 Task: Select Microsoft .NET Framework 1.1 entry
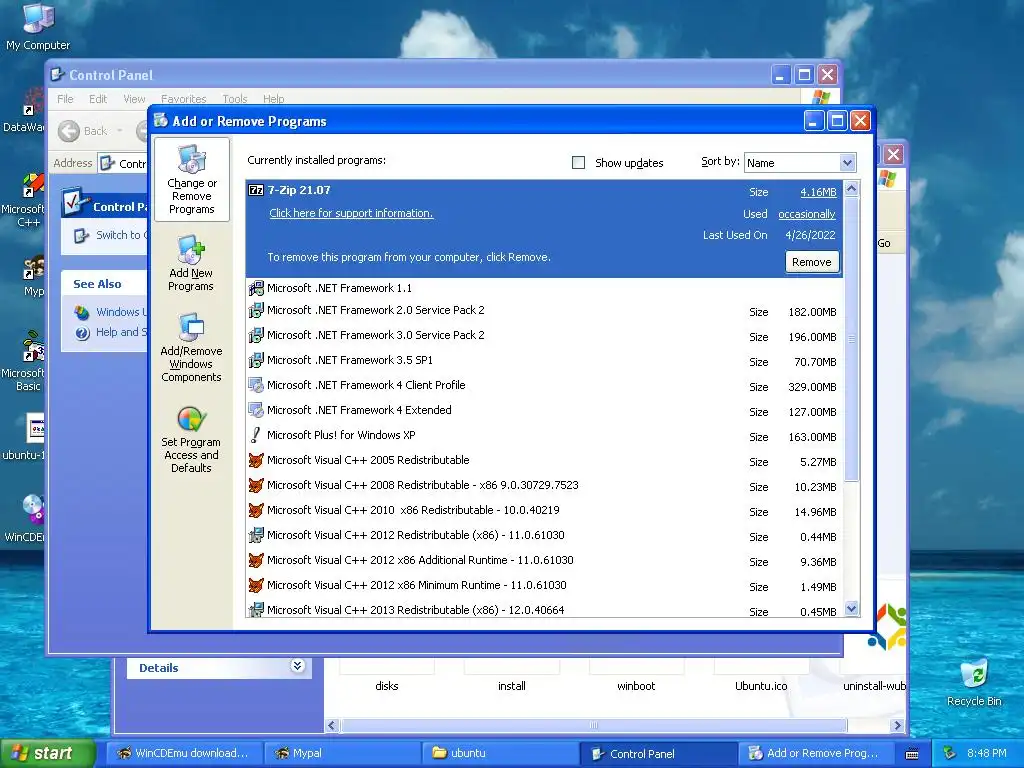click(545, 288)
